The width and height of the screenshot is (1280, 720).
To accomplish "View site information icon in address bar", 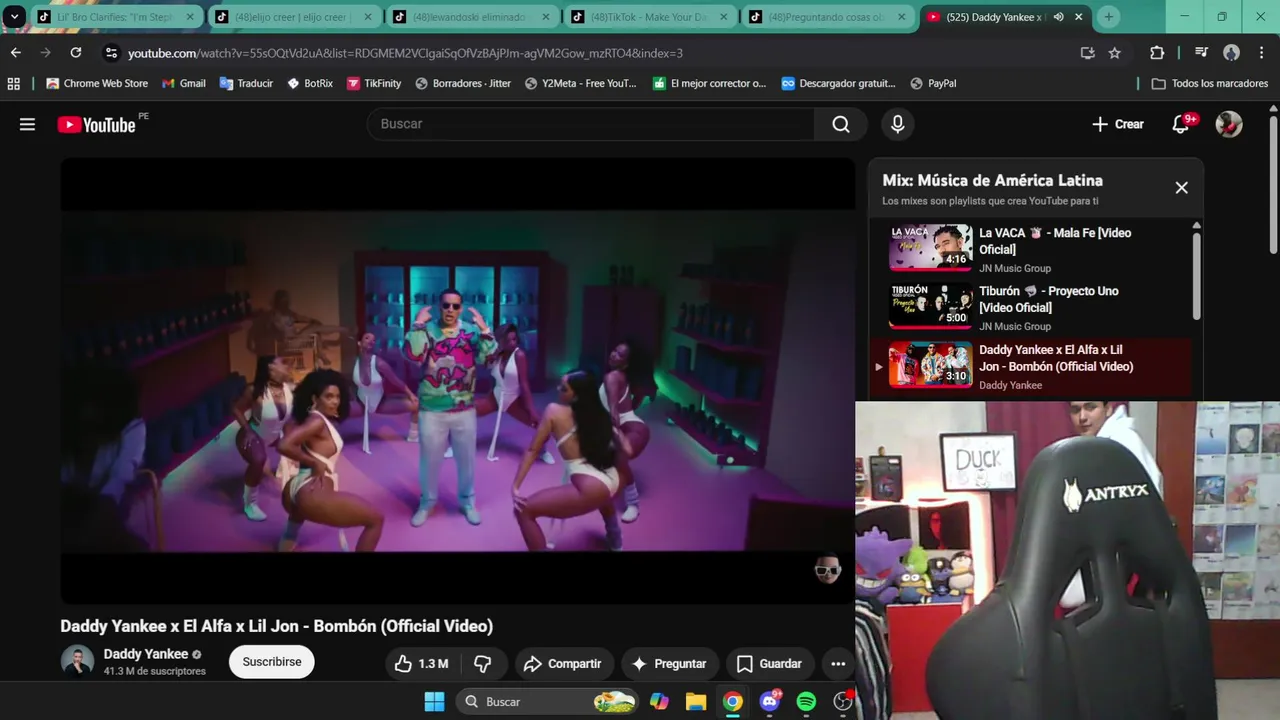I will [x=111, y=53].
